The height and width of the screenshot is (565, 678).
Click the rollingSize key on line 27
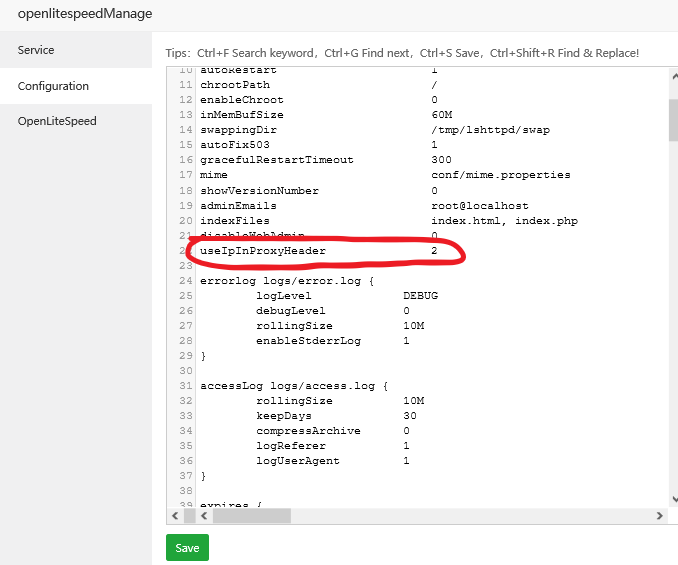(294, 326)
